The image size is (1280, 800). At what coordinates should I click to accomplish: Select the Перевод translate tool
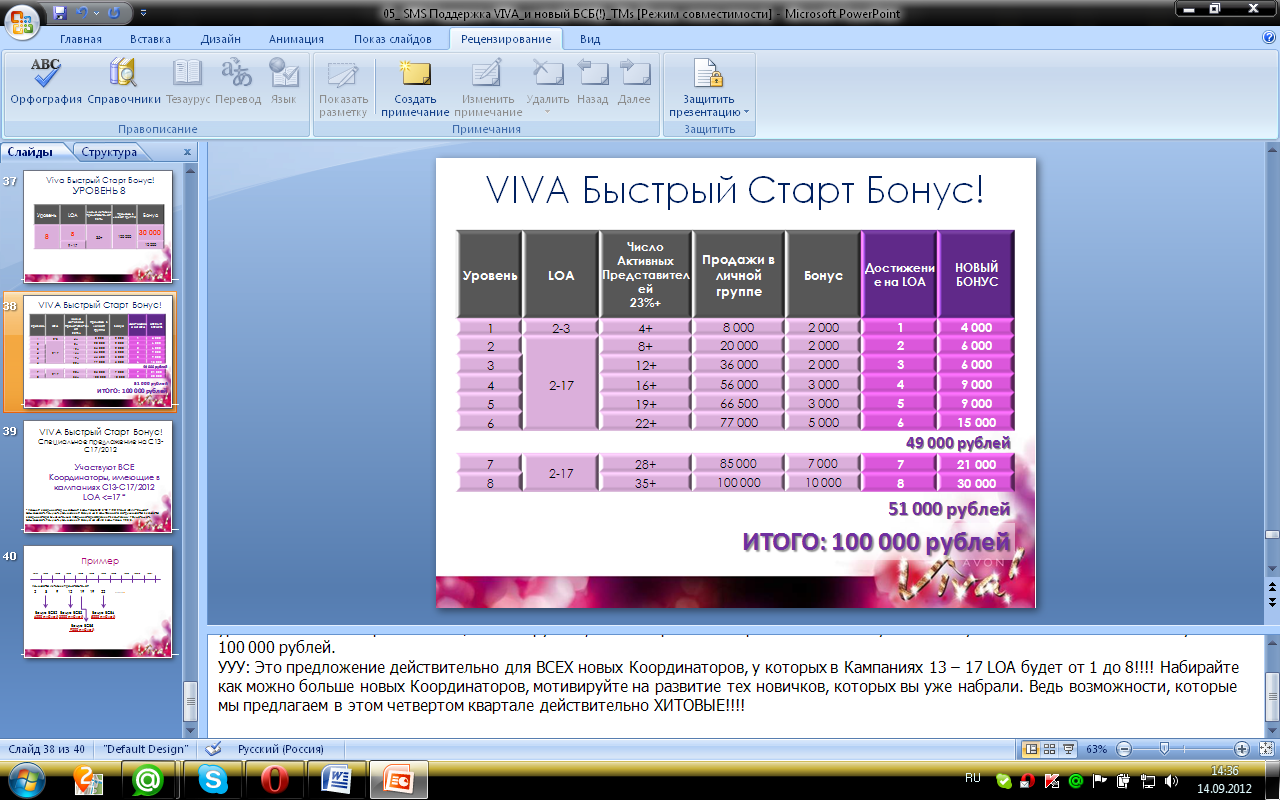click(238, 81)
